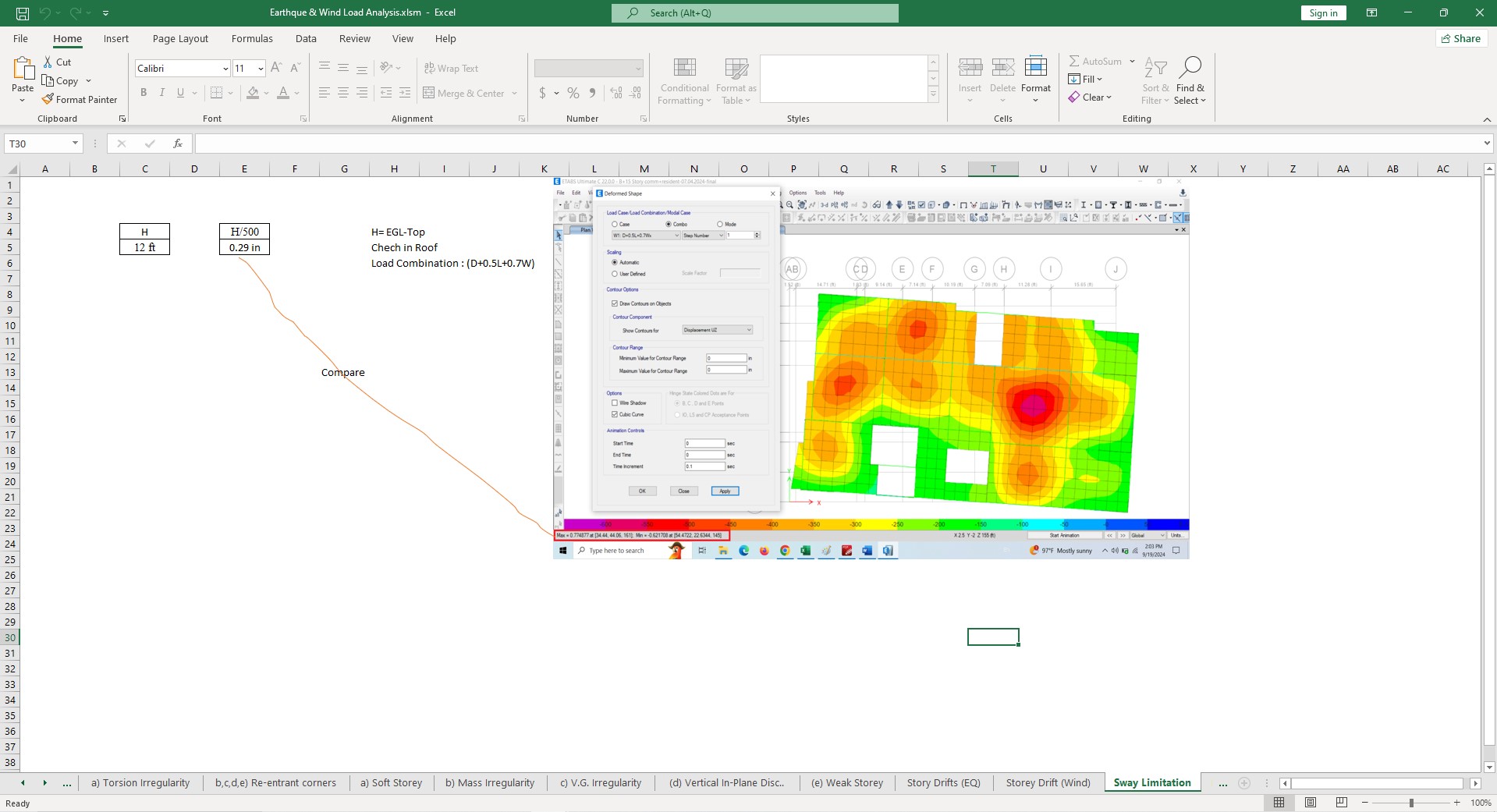Open the font name dropdown
This screenshot has height=812, width=1497.
(x=225, y=69)
